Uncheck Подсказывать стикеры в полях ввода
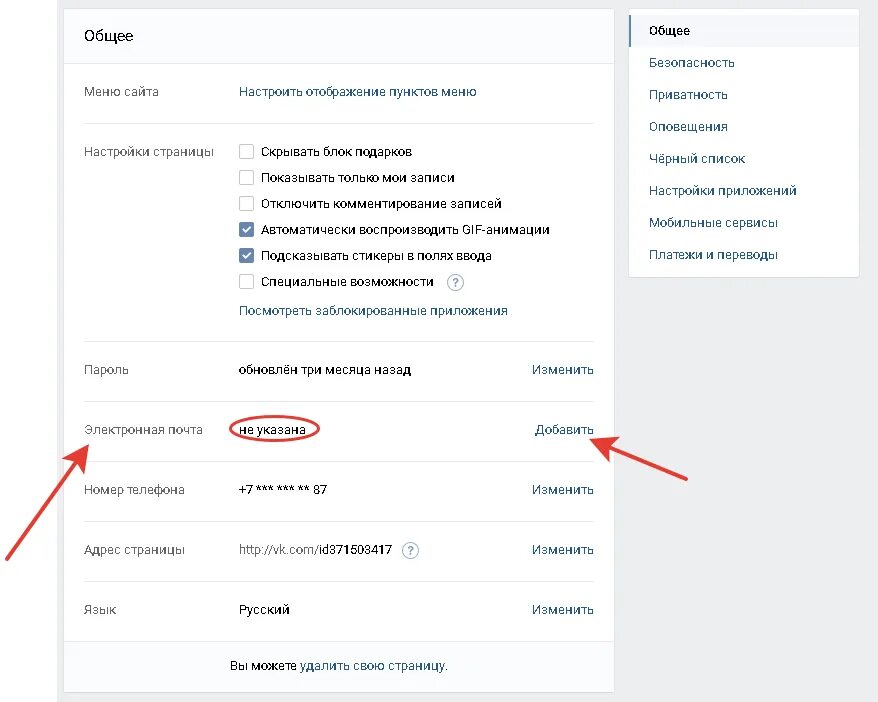 (246, 256)
